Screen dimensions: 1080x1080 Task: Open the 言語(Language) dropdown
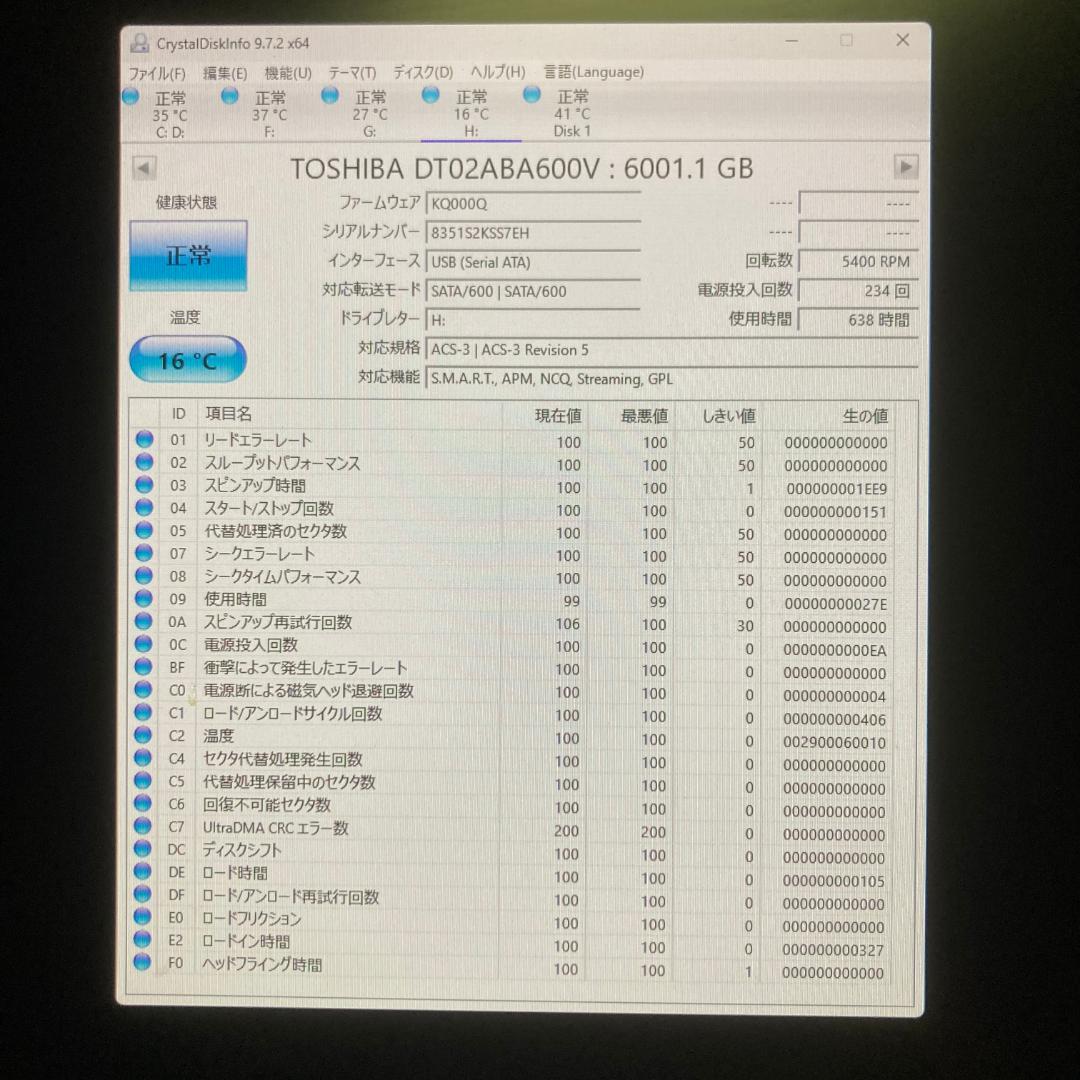pos(592,72)
